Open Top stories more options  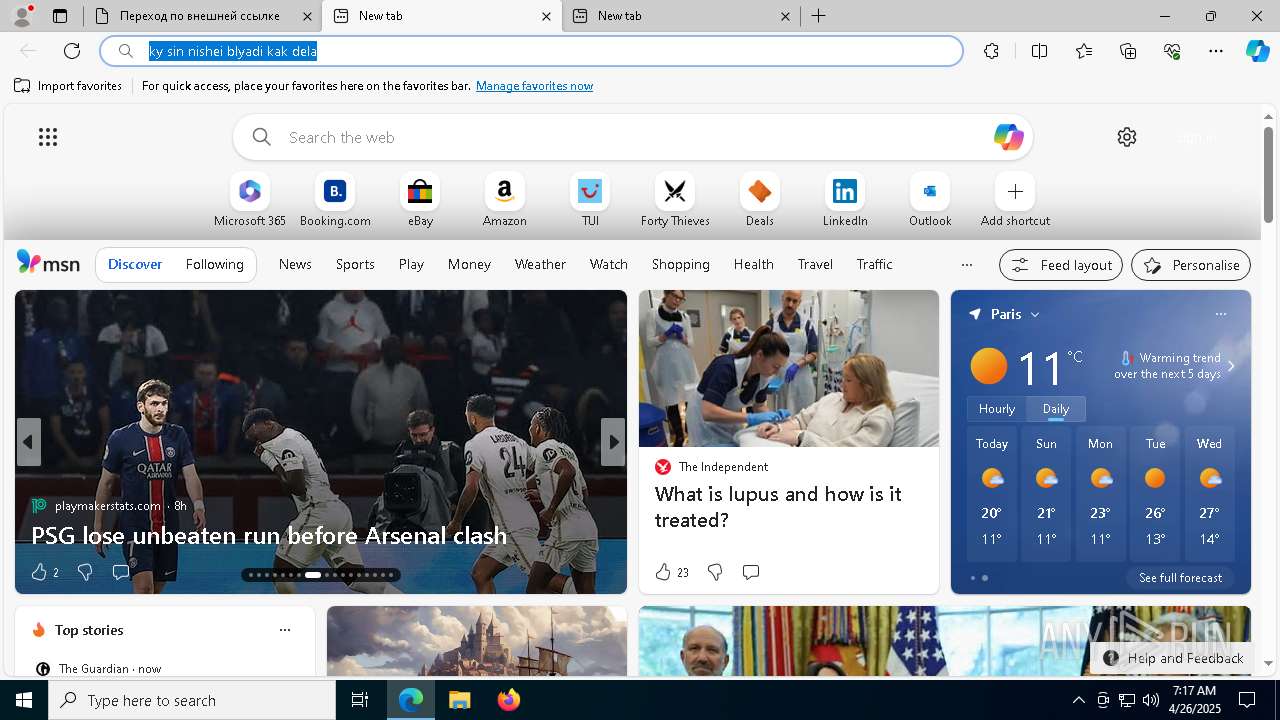pyautogui.click(x=285, y=630)
